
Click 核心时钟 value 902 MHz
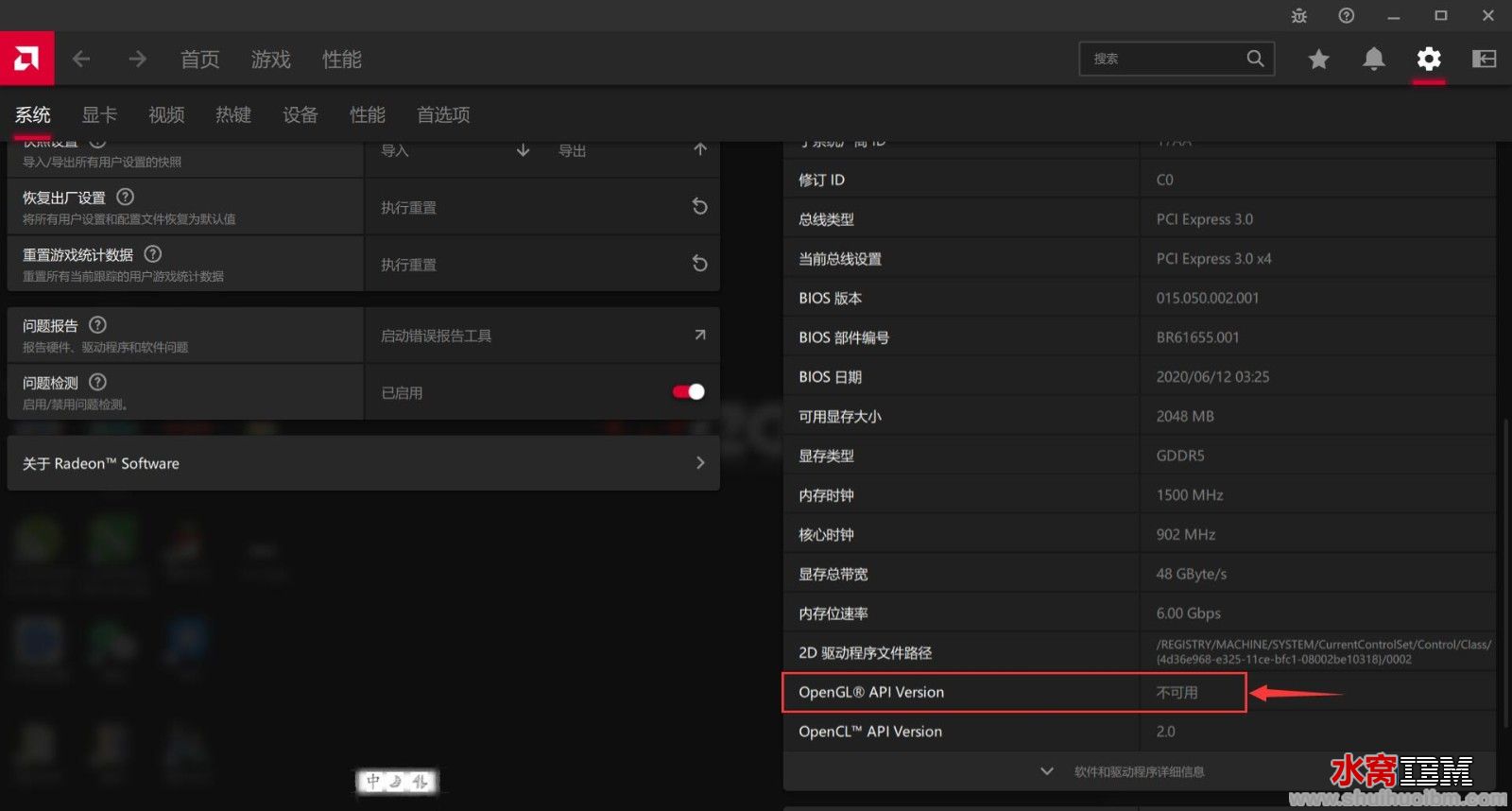[1186, 535]
